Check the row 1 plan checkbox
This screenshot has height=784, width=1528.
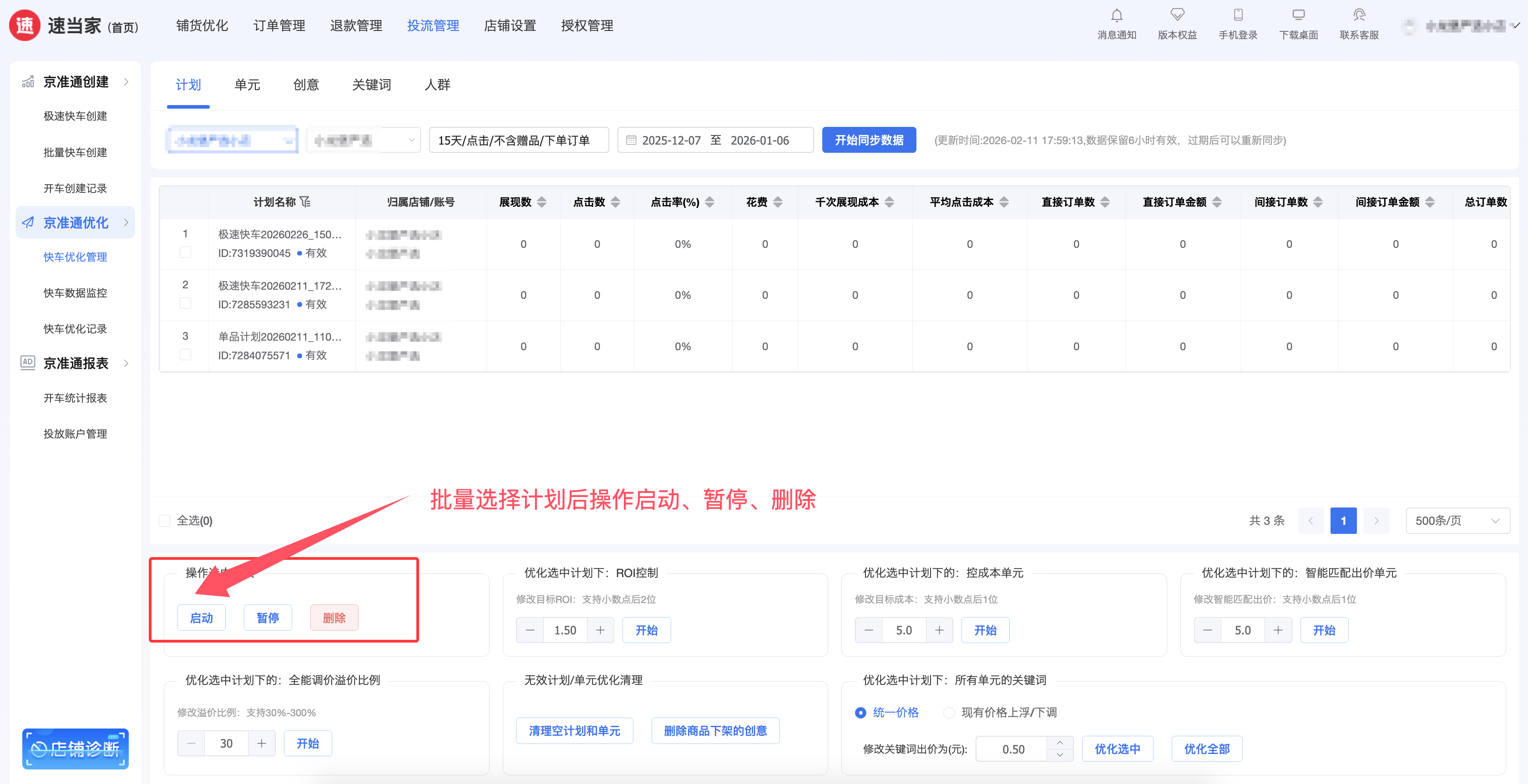pos(185,252)
